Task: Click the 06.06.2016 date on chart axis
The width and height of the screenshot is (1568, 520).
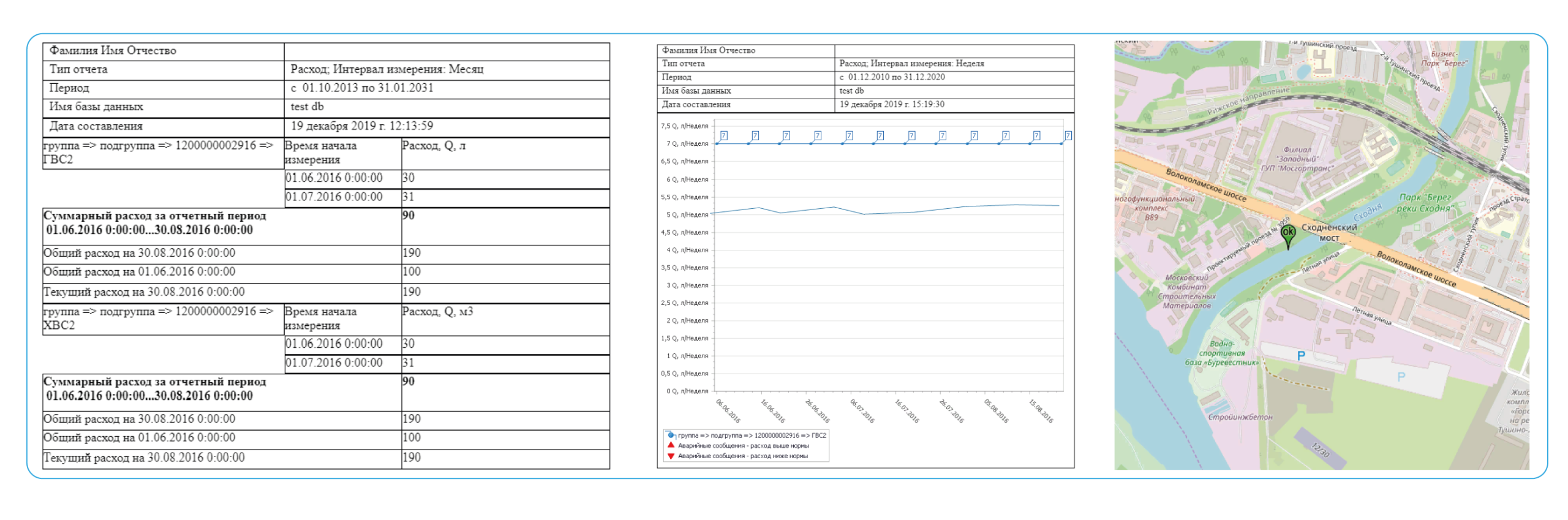Action: click(x=728, y=411)
